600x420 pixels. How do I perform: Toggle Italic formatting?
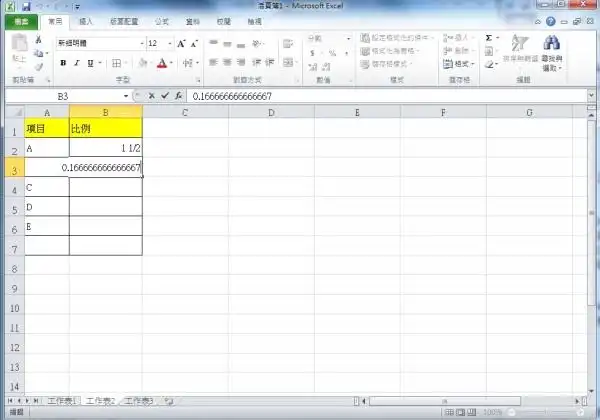[77, 62]
